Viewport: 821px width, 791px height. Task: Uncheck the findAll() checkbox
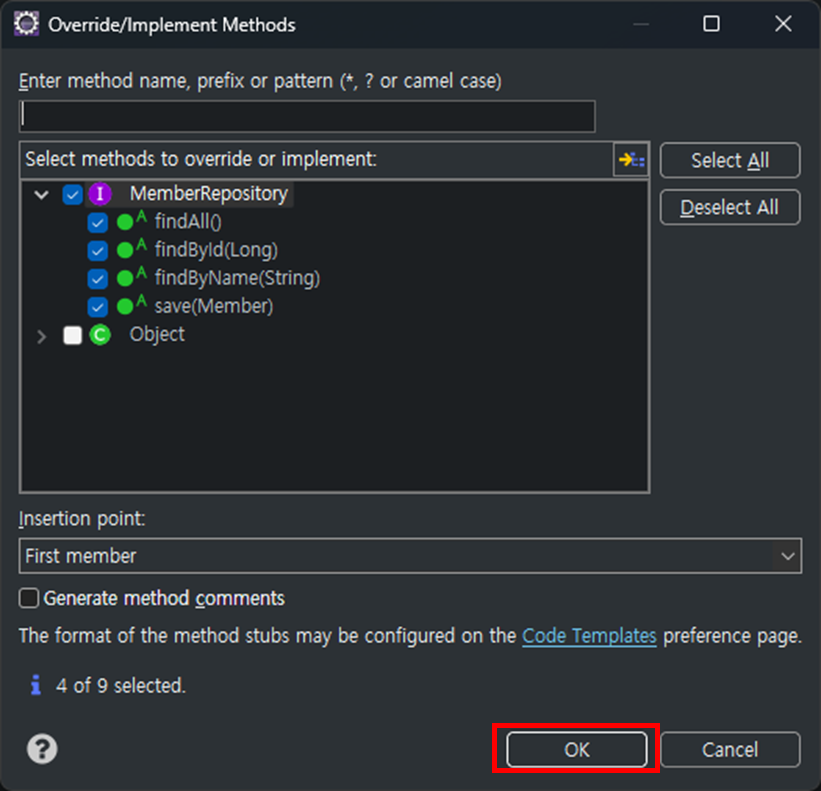[x=97, y=222]
